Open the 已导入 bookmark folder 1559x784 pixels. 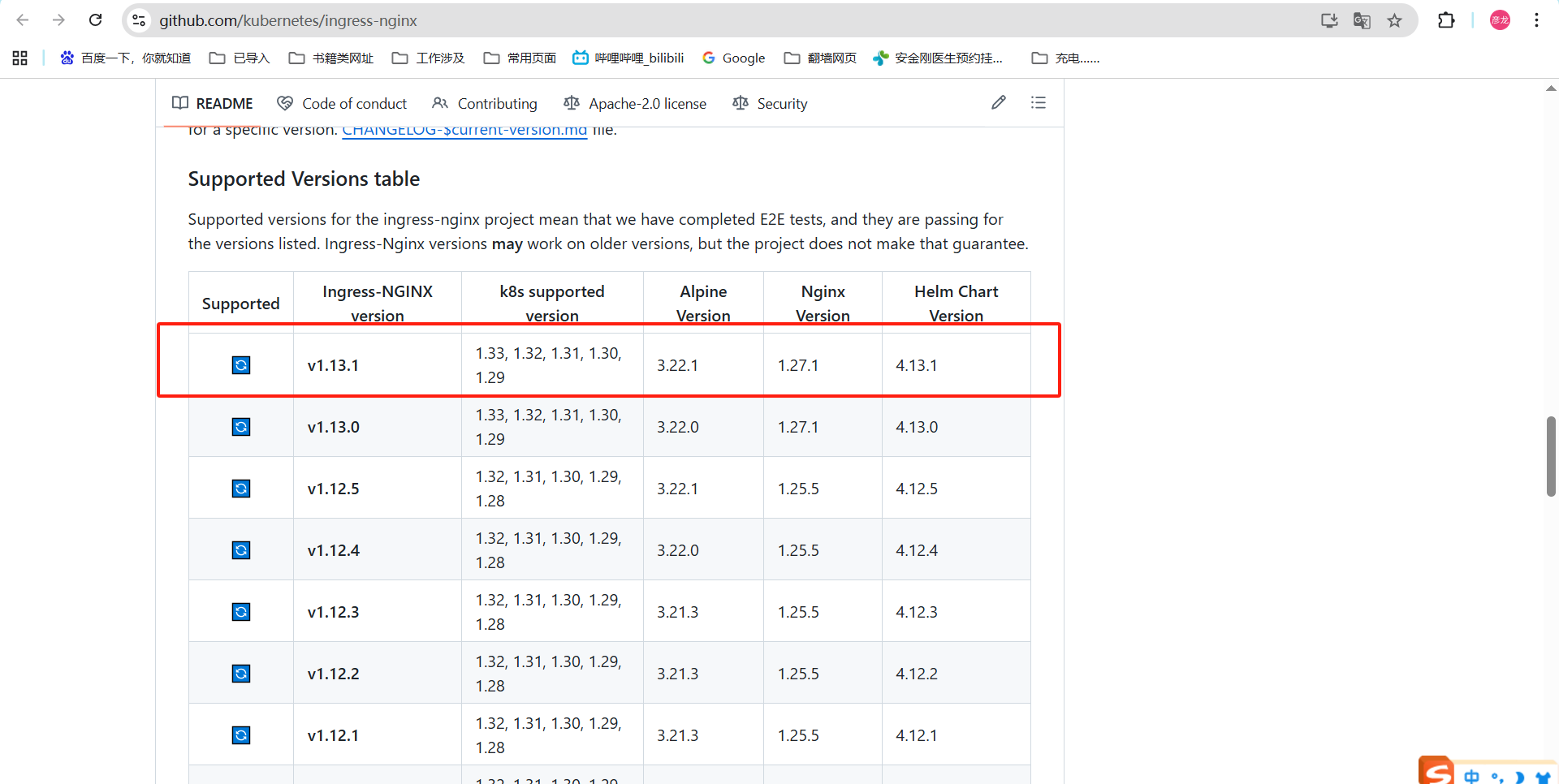(240, 58)
